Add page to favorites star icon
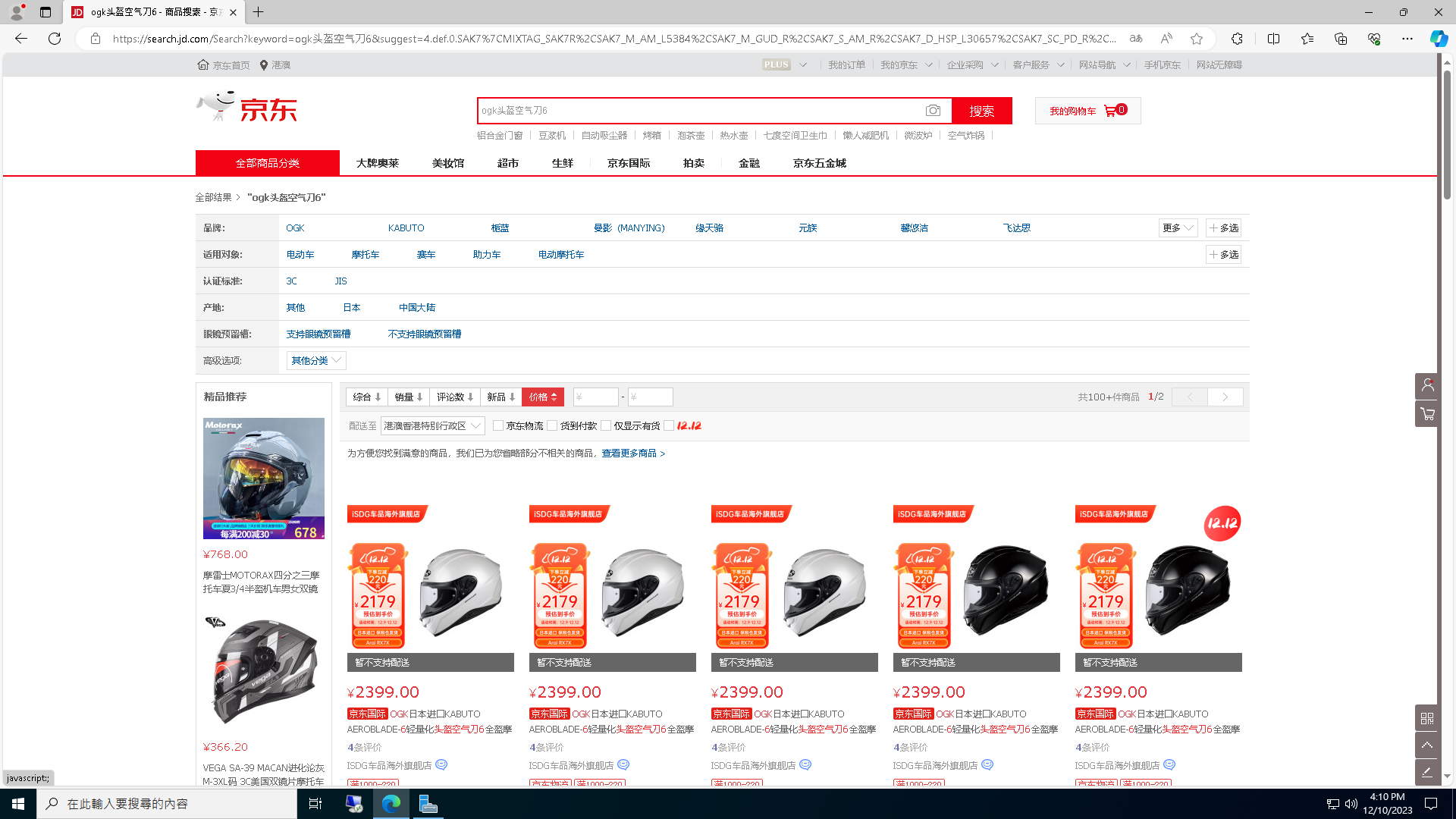The image size is (1456, 819). pyautogui.click(x=1197, y=39)
